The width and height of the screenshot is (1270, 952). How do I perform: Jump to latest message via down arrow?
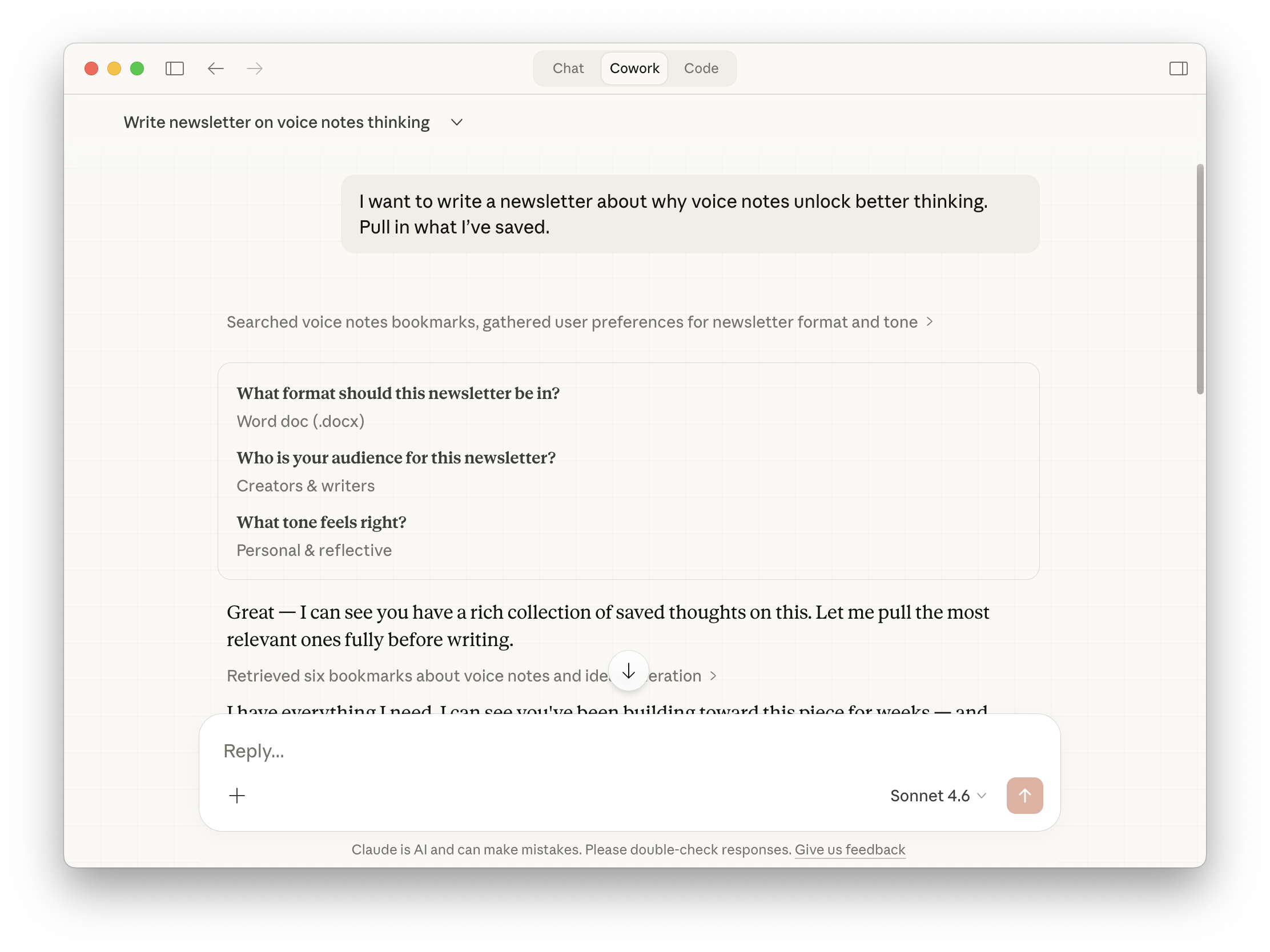(x=629, y=671)
